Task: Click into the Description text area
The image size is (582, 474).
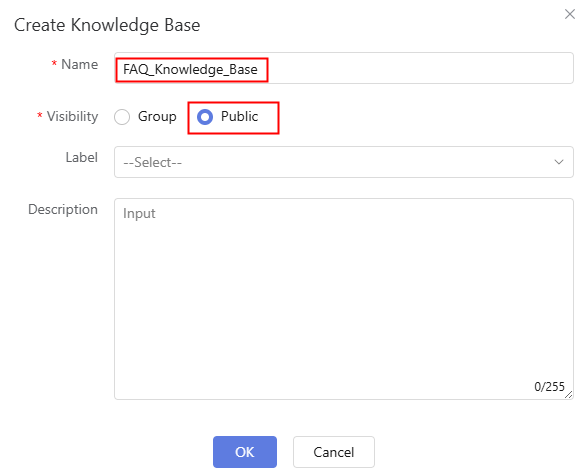Action: [344, 299]
